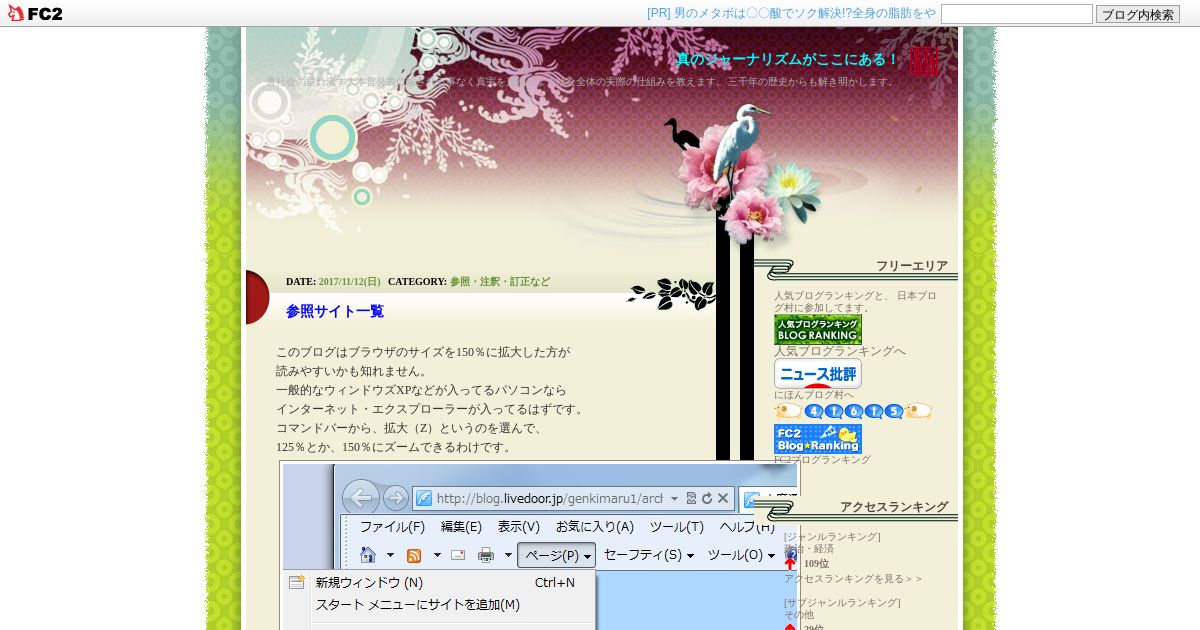Click the Home icon in IE command bar
Viewport: 1200px width, 630px height.
[x=368, y=555]
